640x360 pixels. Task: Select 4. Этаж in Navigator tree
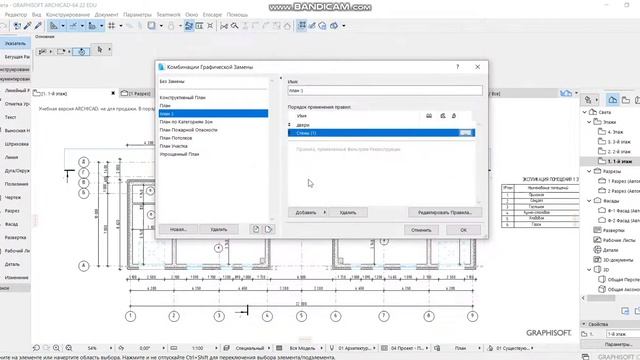click(x=615, y=132)
